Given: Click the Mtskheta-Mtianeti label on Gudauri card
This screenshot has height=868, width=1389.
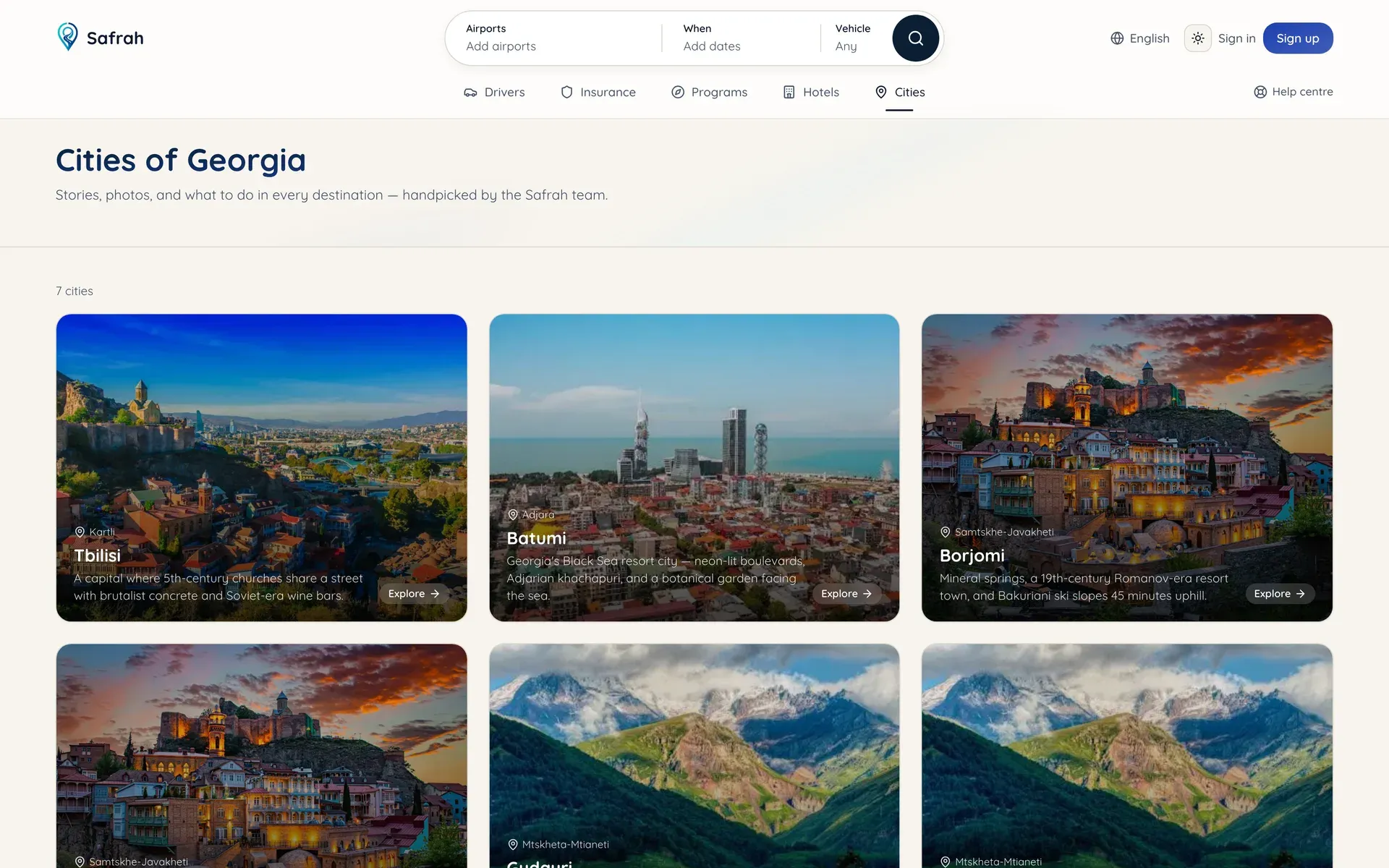Looking at the screenshot, I should click(x=566, y=844).
